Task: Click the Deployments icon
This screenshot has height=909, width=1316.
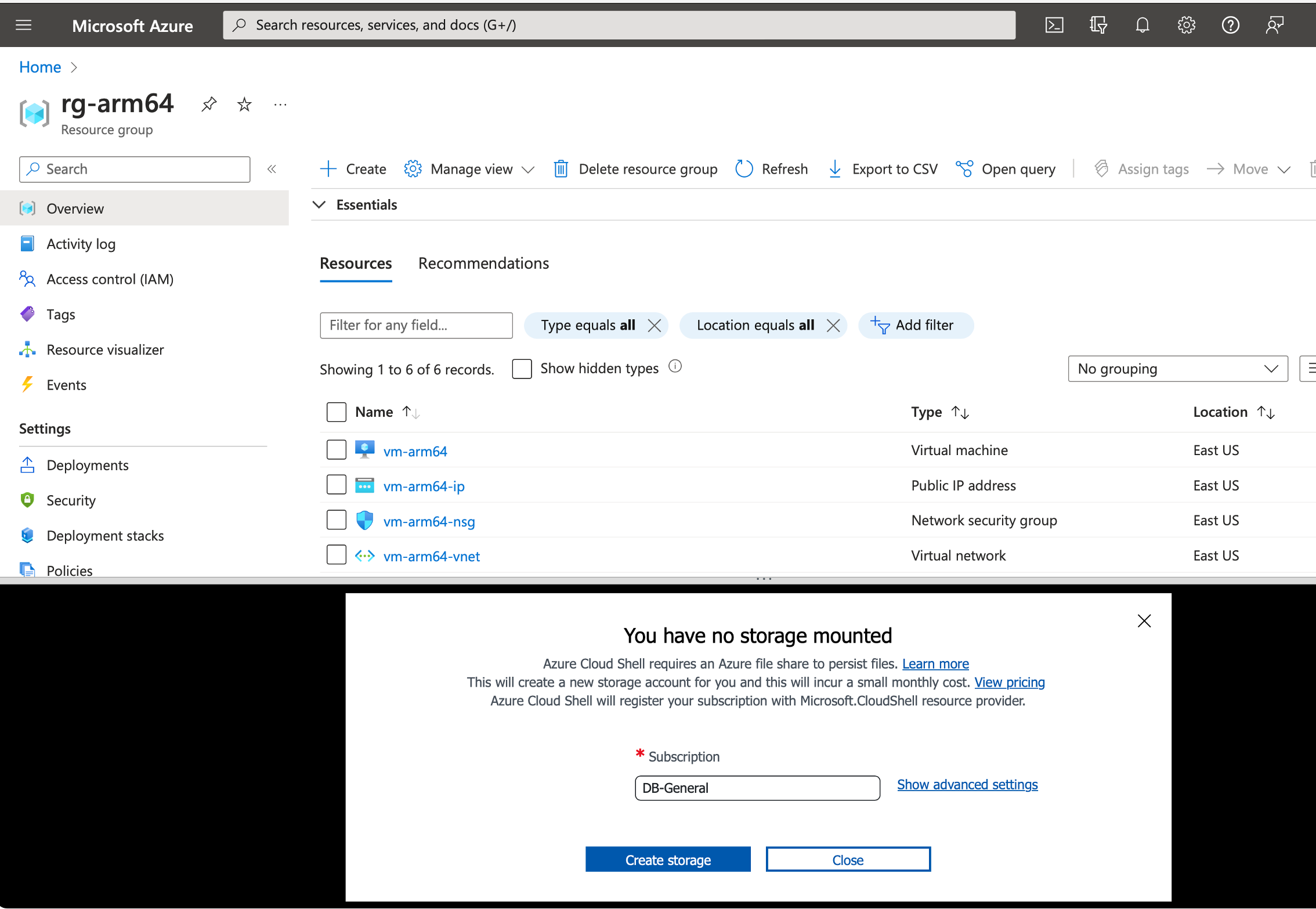Action: 27,465
